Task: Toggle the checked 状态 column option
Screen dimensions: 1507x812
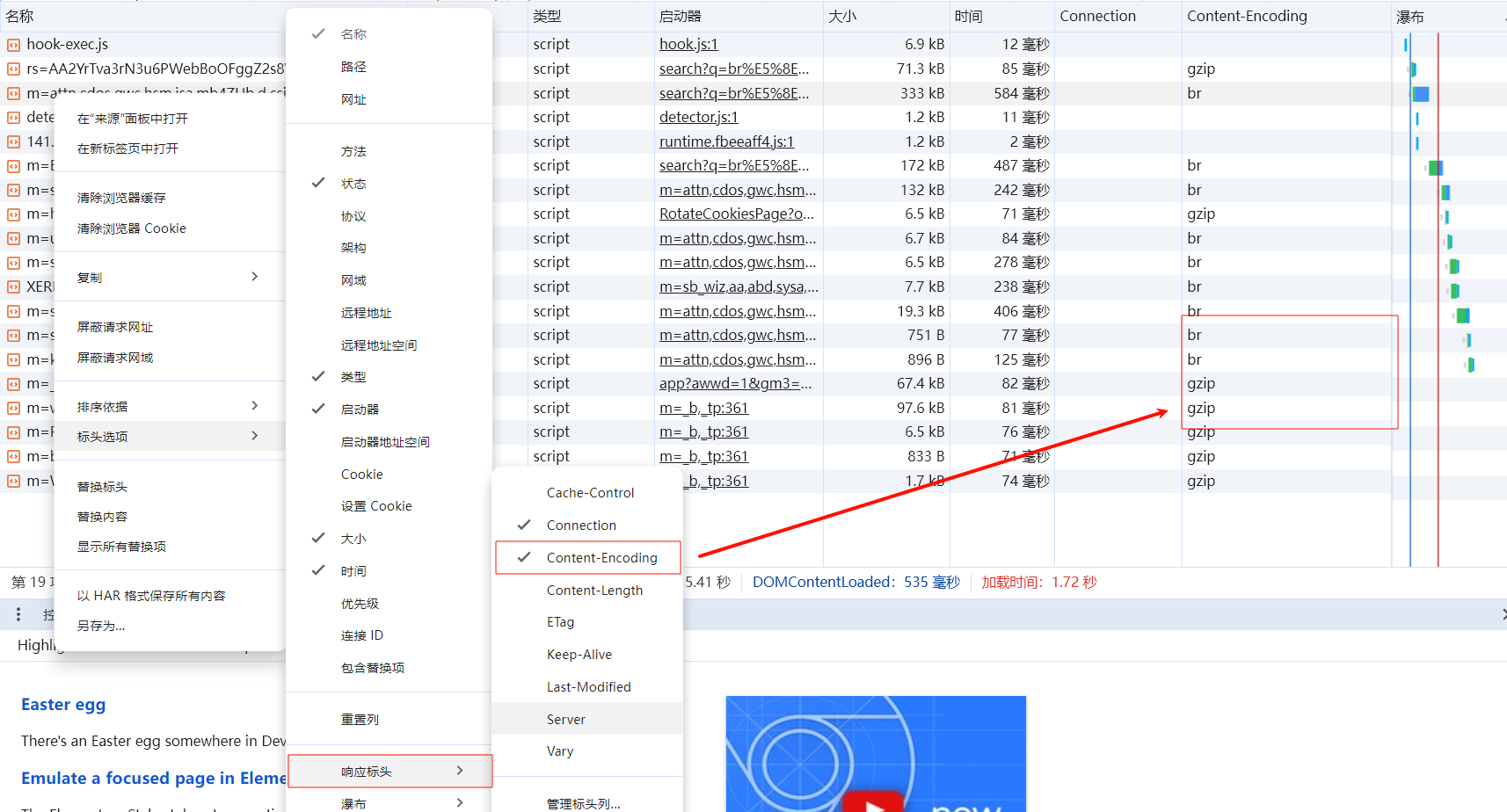Action: coord(353,184)
